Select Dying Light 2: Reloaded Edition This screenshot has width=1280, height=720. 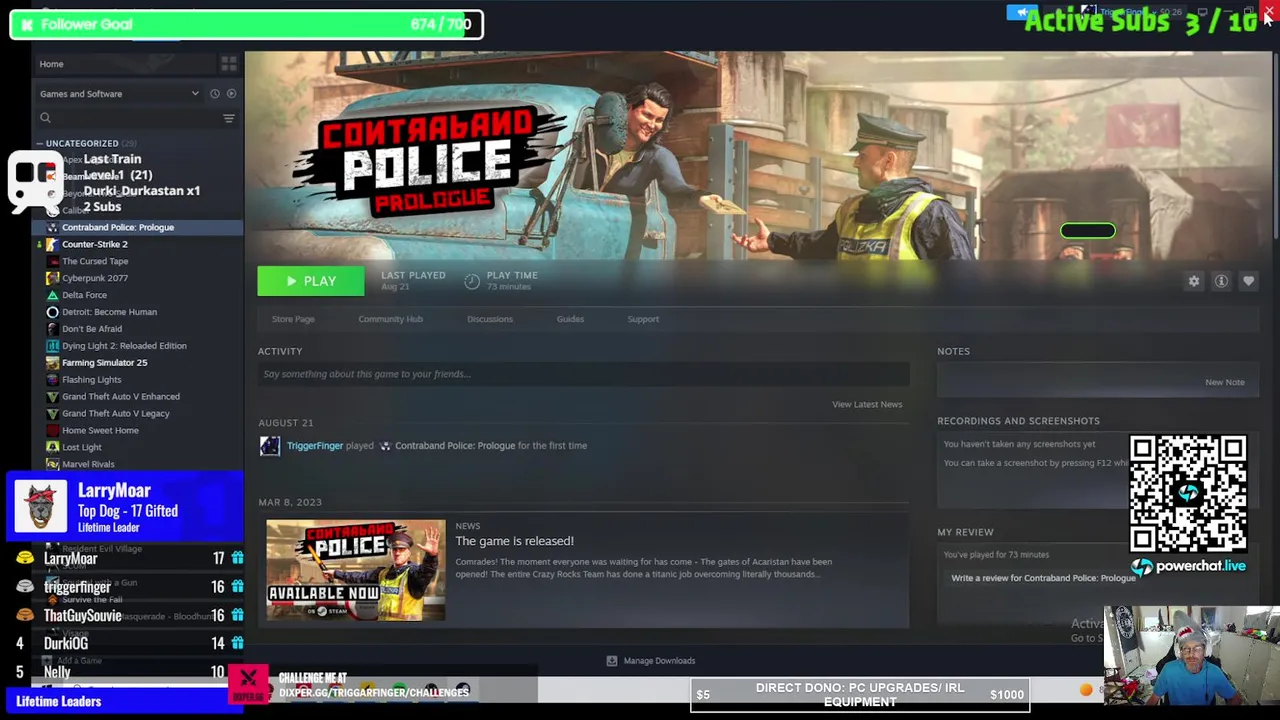124,346
